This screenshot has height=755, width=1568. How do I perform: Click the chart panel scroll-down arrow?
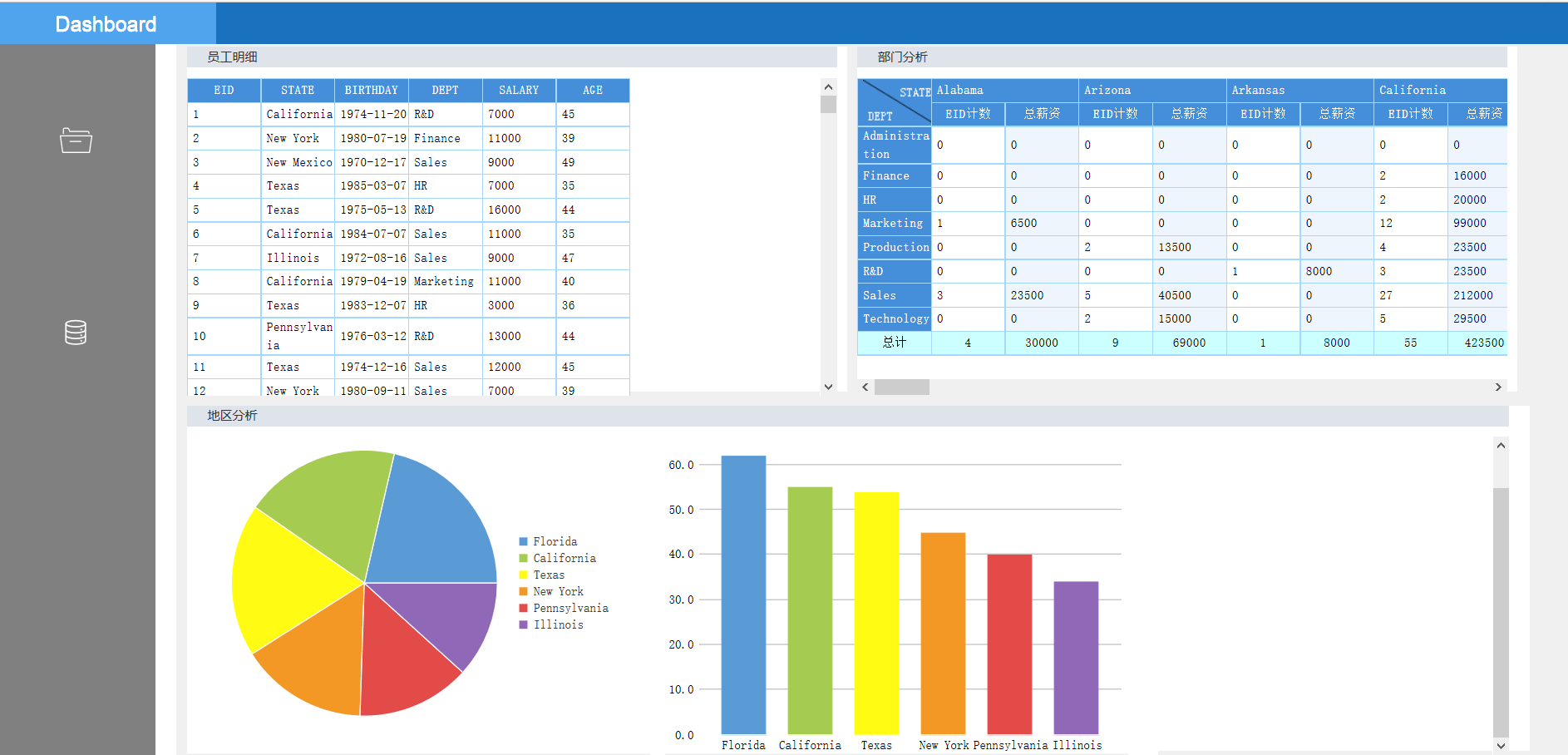click(x=1501, y=746)
